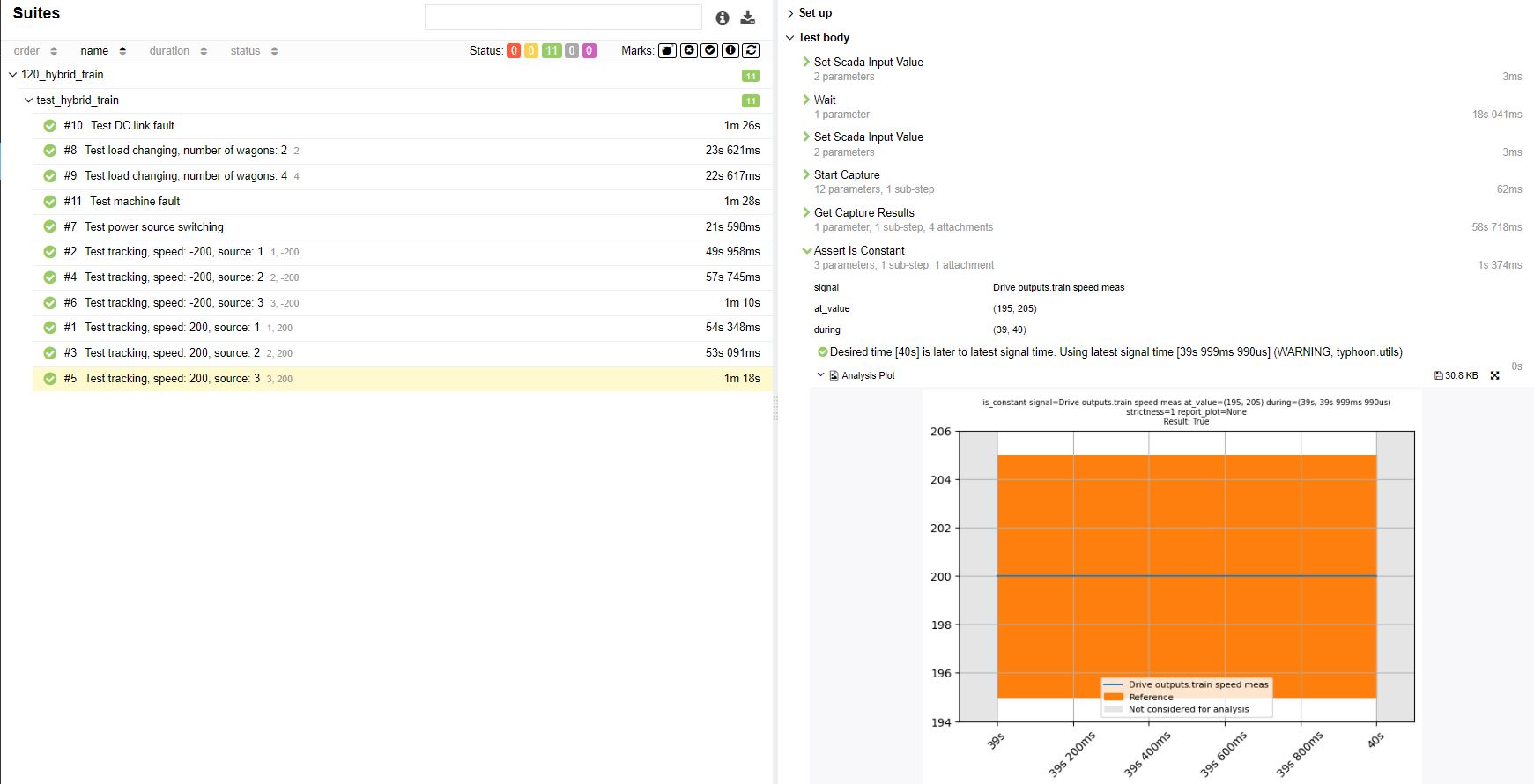
Task: Open Analysis Plot attachment in fullscreen
Action: (1494, 375)
